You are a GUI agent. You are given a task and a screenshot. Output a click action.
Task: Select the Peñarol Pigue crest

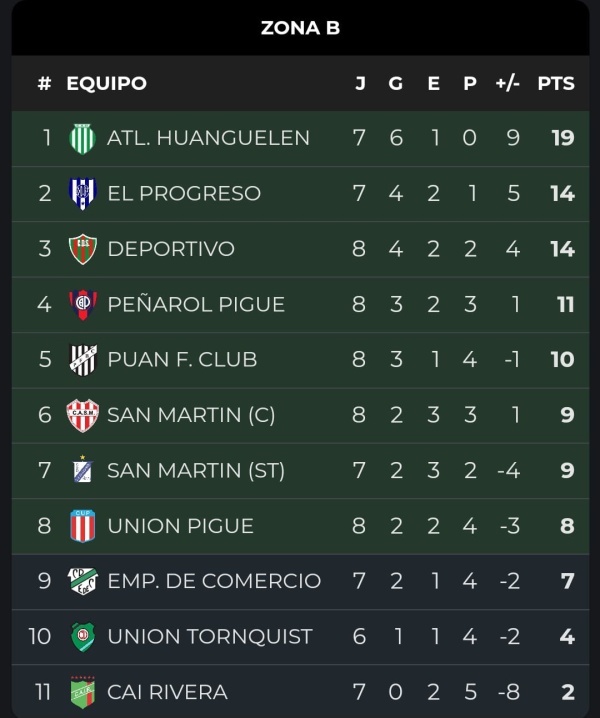pos(82,304)
